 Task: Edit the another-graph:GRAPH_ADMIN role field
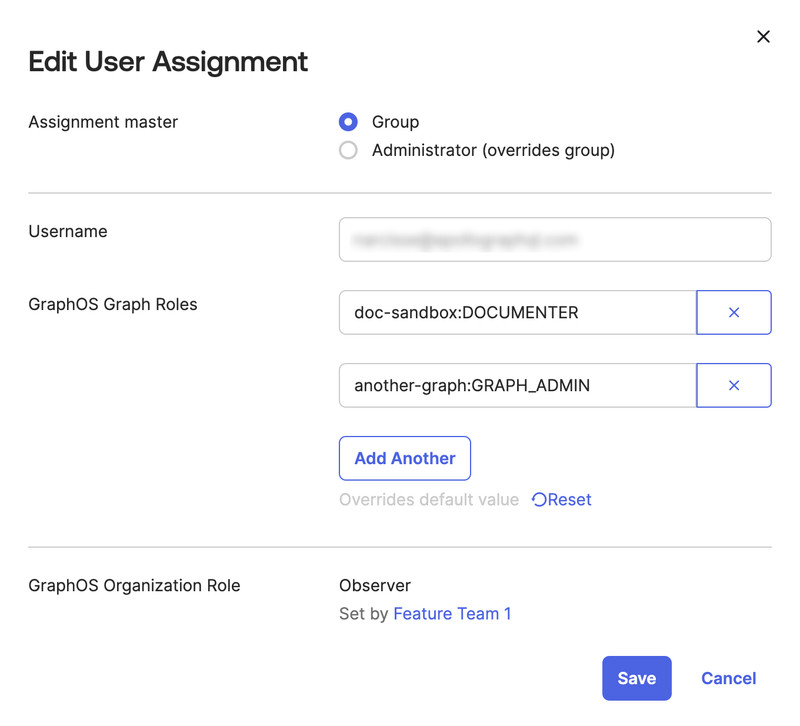[518, 386]
